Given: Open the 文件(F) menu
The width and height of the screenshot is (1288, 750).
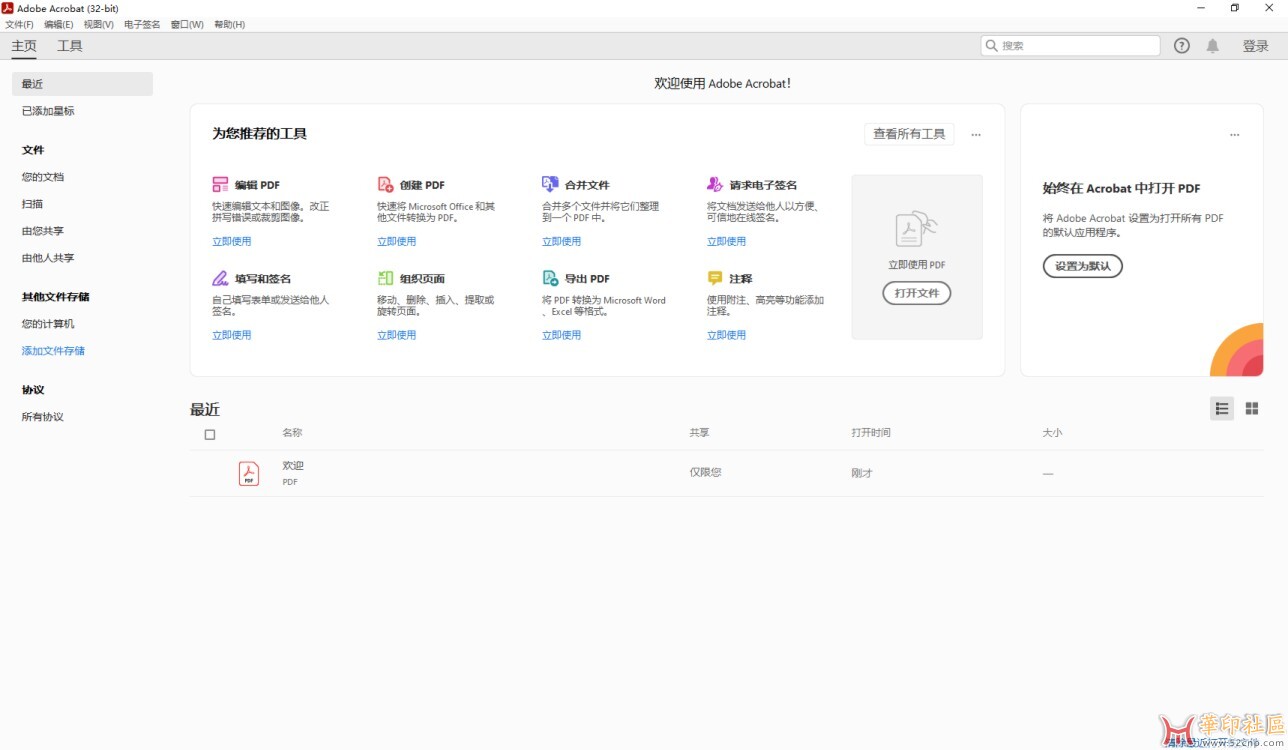Looking at the screenshot, I should tap(19, 24).
